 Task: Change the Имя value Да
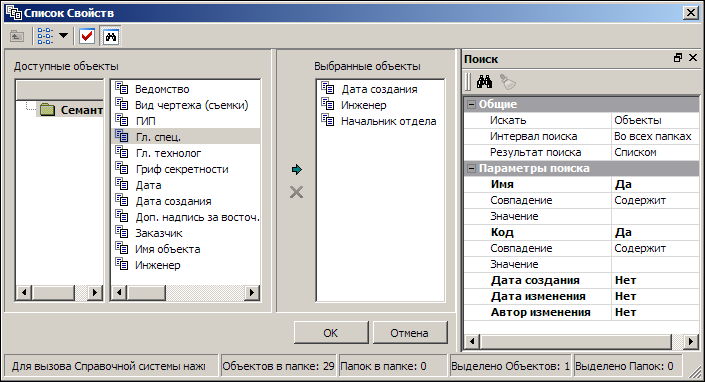point(656,184)
